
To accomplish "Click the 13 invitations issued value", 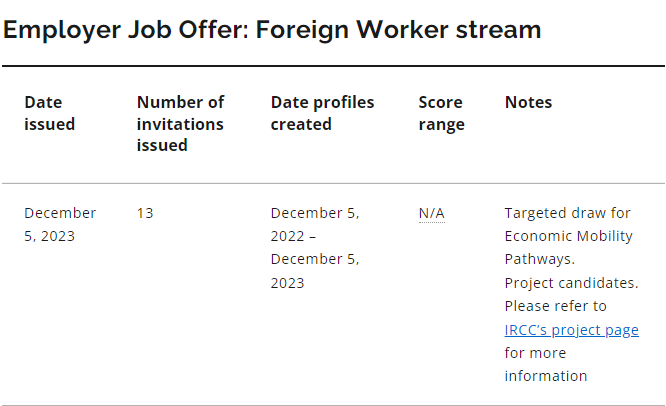I will 145,213.
